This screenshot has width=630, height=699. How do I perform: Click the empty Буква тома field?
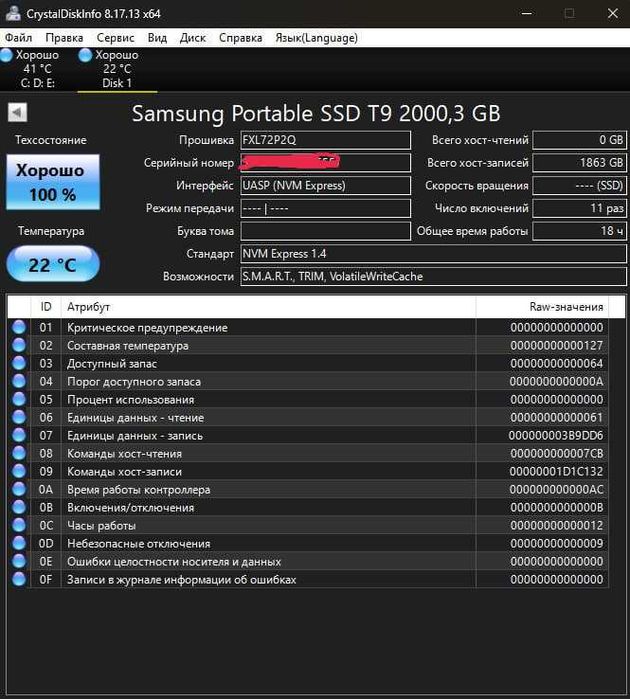(325, 231)
